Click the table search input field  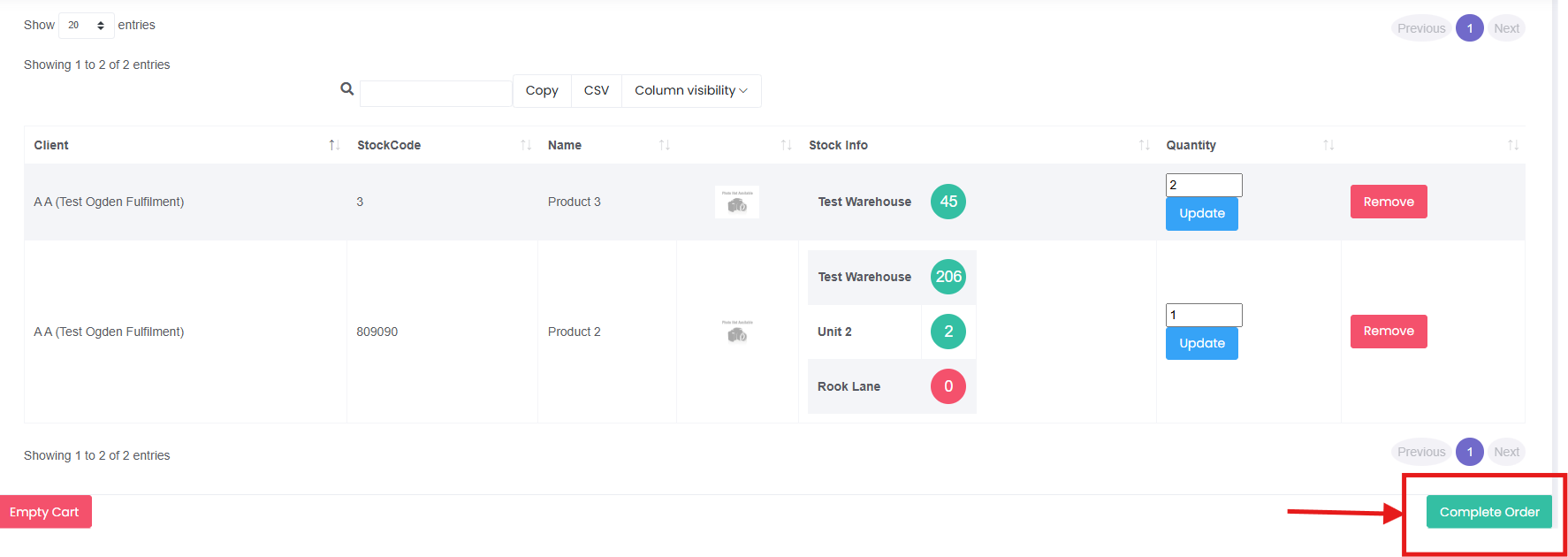[x=436, y=93]
